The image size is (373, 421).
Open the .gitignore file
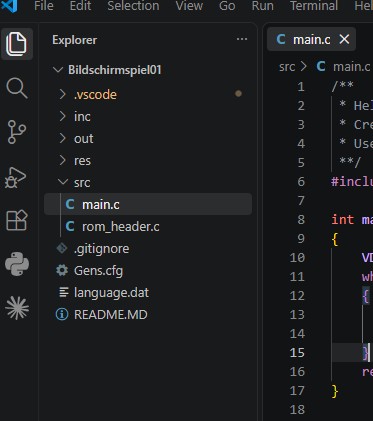148,248
